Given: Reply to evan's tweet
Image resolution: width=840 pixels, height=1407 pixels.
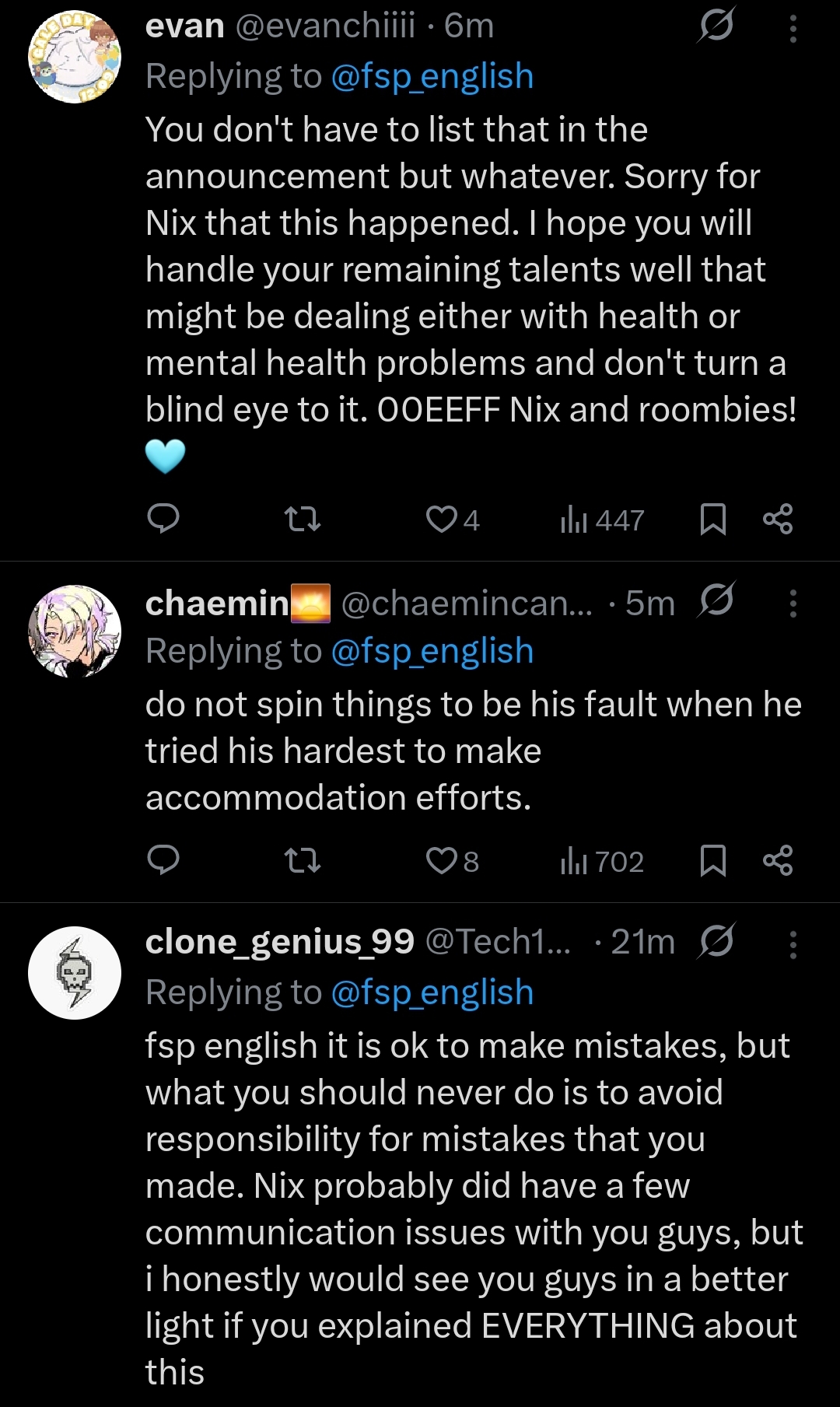Looking at the screenshot, I should click(163, 519).
